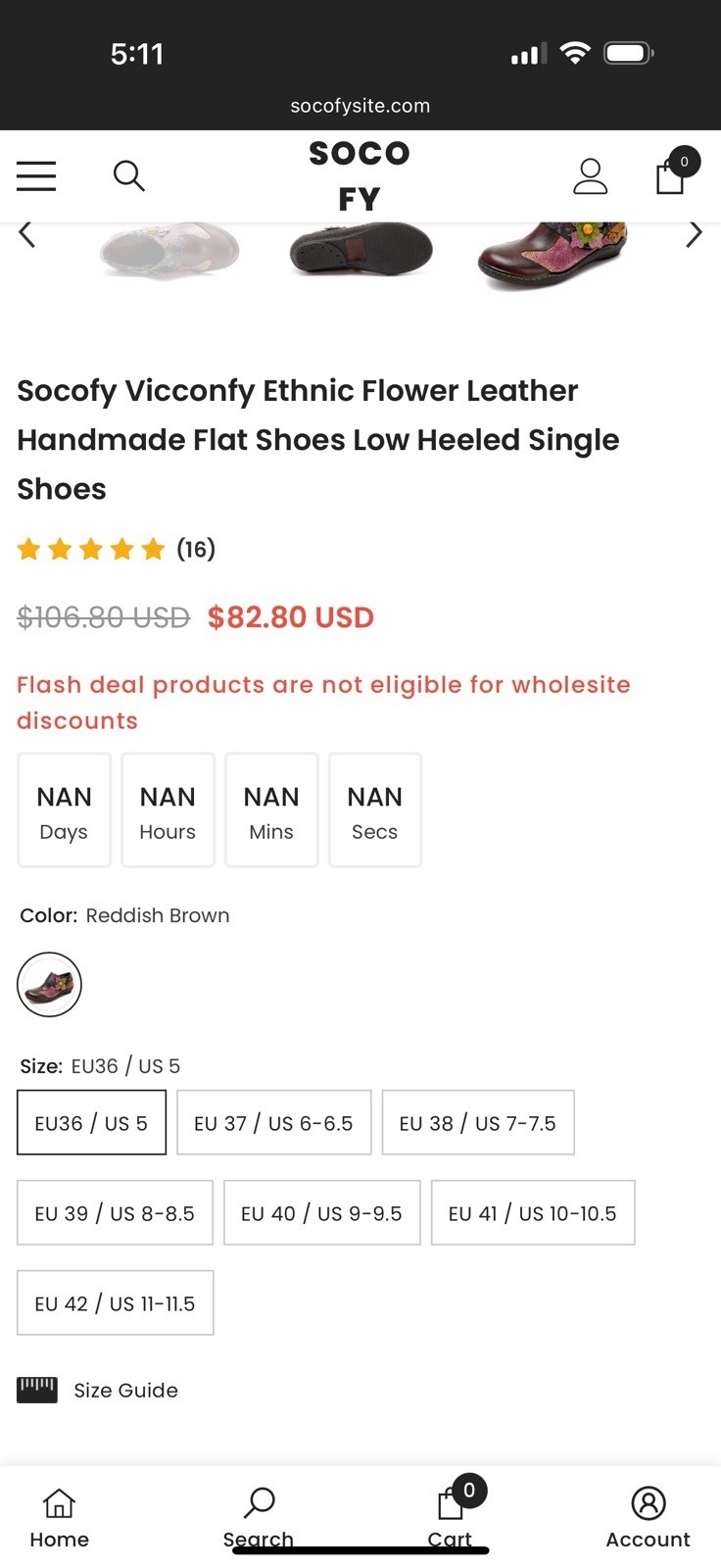Choose size EU 40 / US 9-9.5
This screenshot has height=1568, width=721.
[x=321, y=1213]
